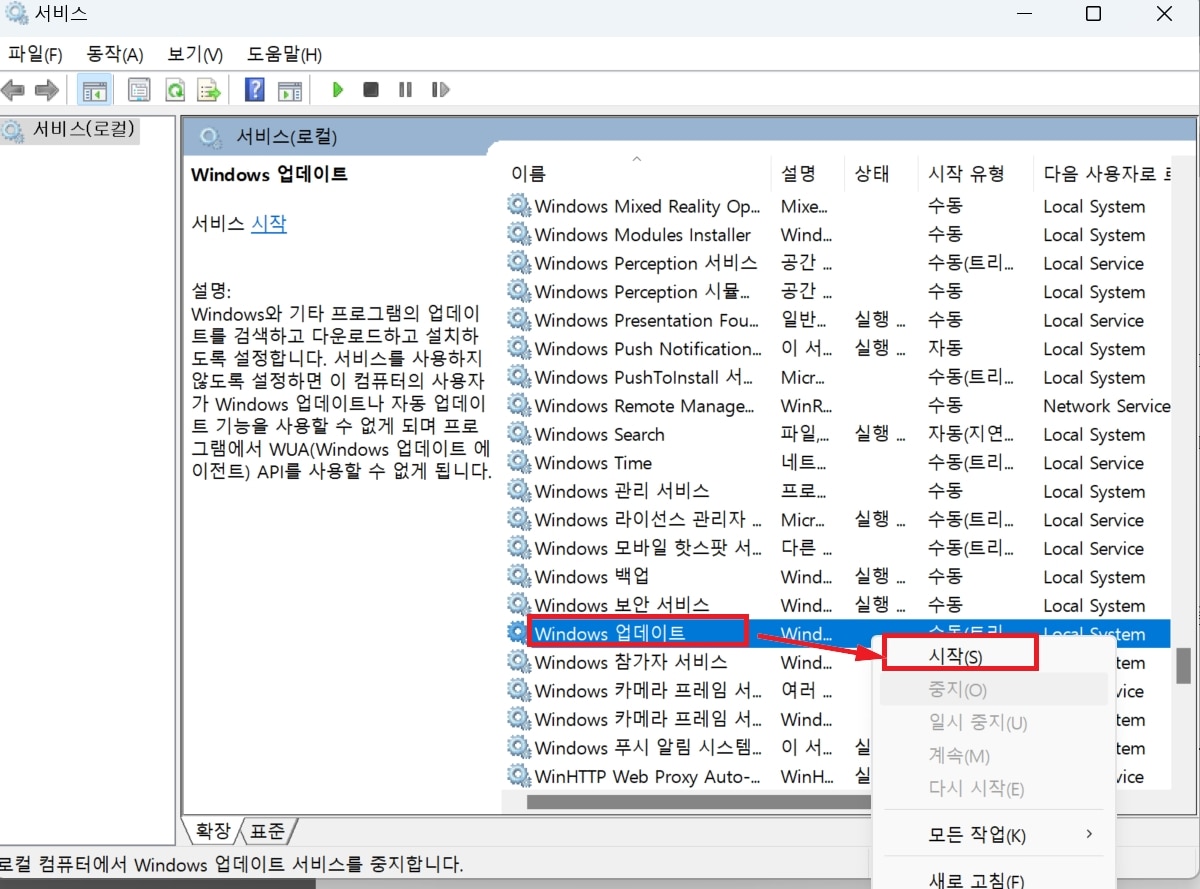
Task: Click the Export List toolbar icon
Action: point(208,90)
